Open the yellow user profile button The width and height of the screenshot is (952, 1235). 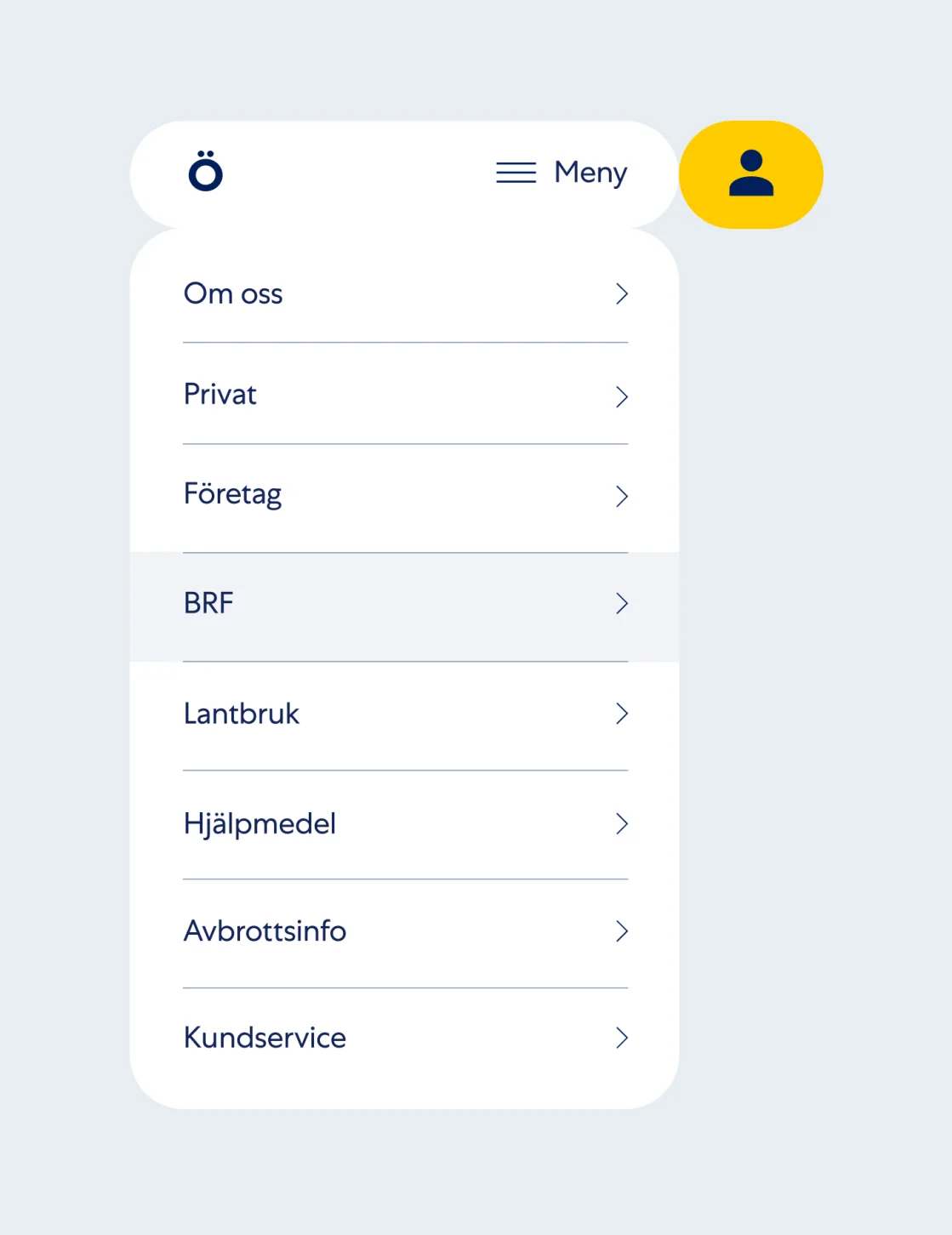pos(751,174)
